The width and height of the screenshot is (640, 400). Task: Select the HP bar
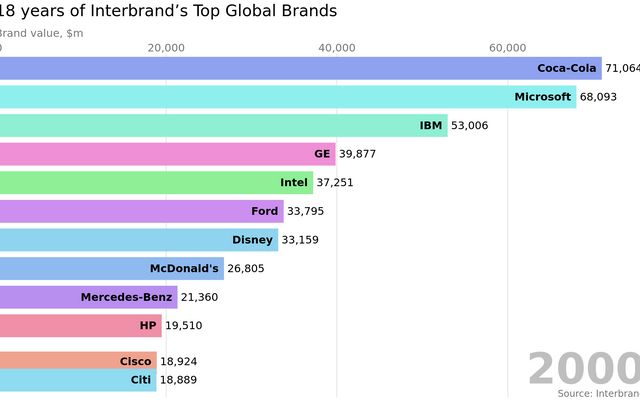pyautogui.click(x=80, y=326)
